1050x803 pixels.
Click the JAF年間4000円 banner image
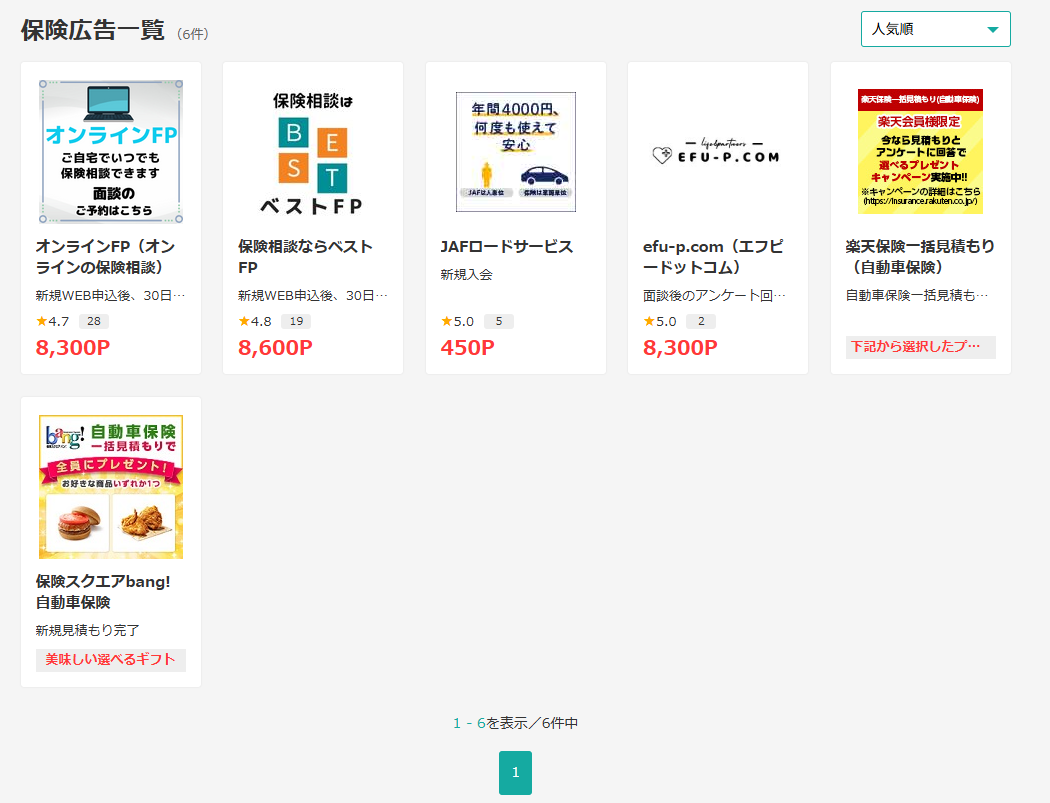coord(516,152)
